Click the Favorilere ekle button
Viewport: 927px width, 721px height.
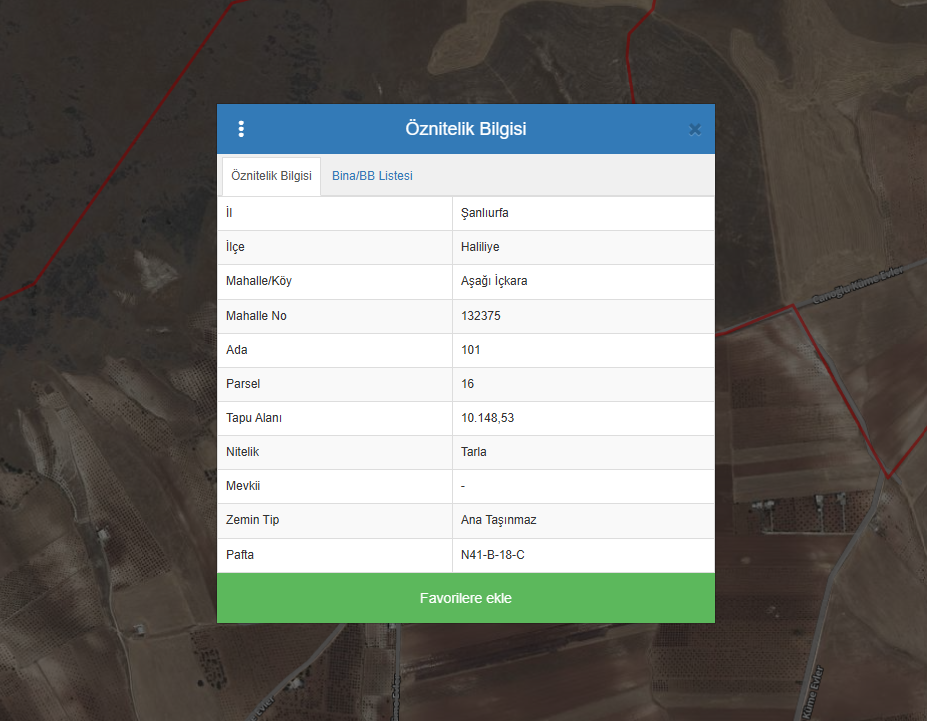pyautogui.click(x=465, y=598)
